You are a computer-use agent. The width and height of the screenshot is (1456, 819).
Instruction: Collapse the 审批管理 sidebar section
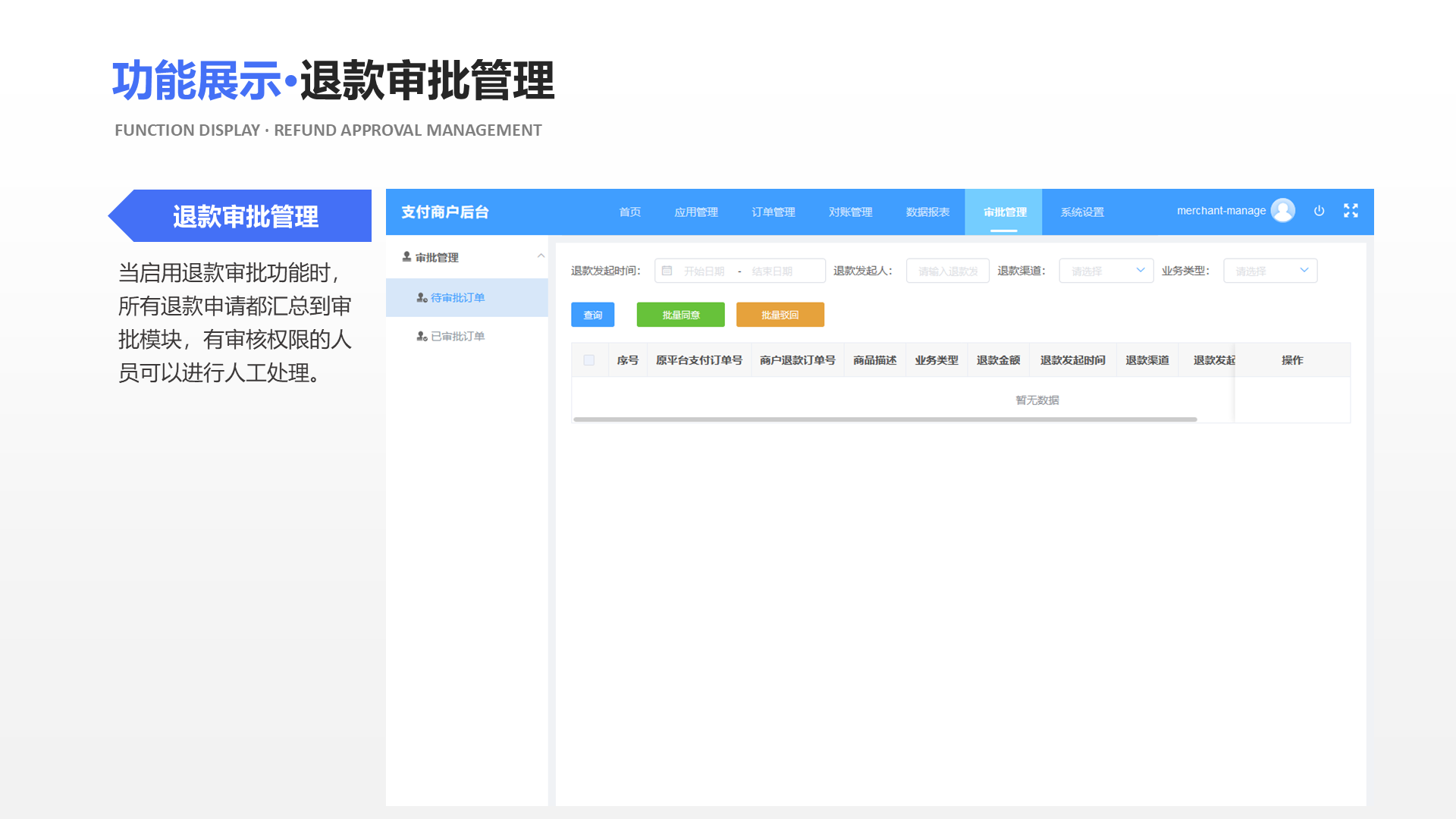point(541,256)
